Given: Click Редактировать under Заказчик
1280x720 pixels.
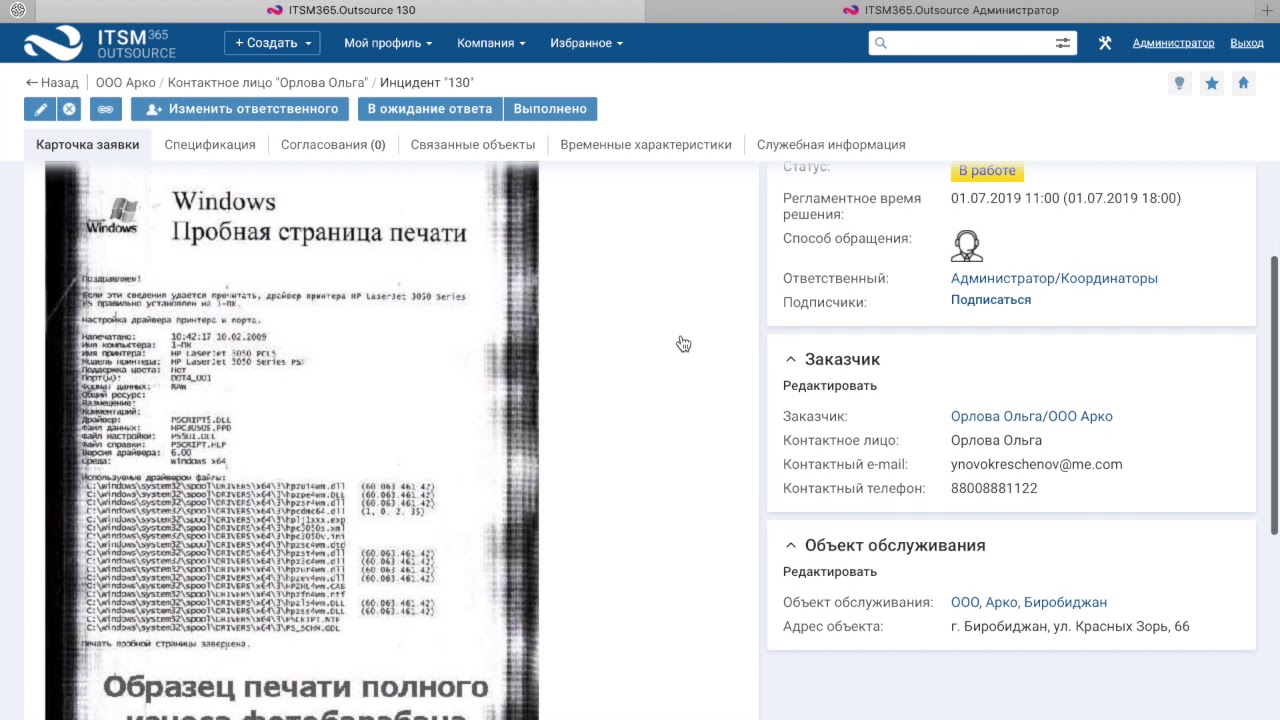Looking at the screenshot, I should pyautogui.click(x=830, y=386).
